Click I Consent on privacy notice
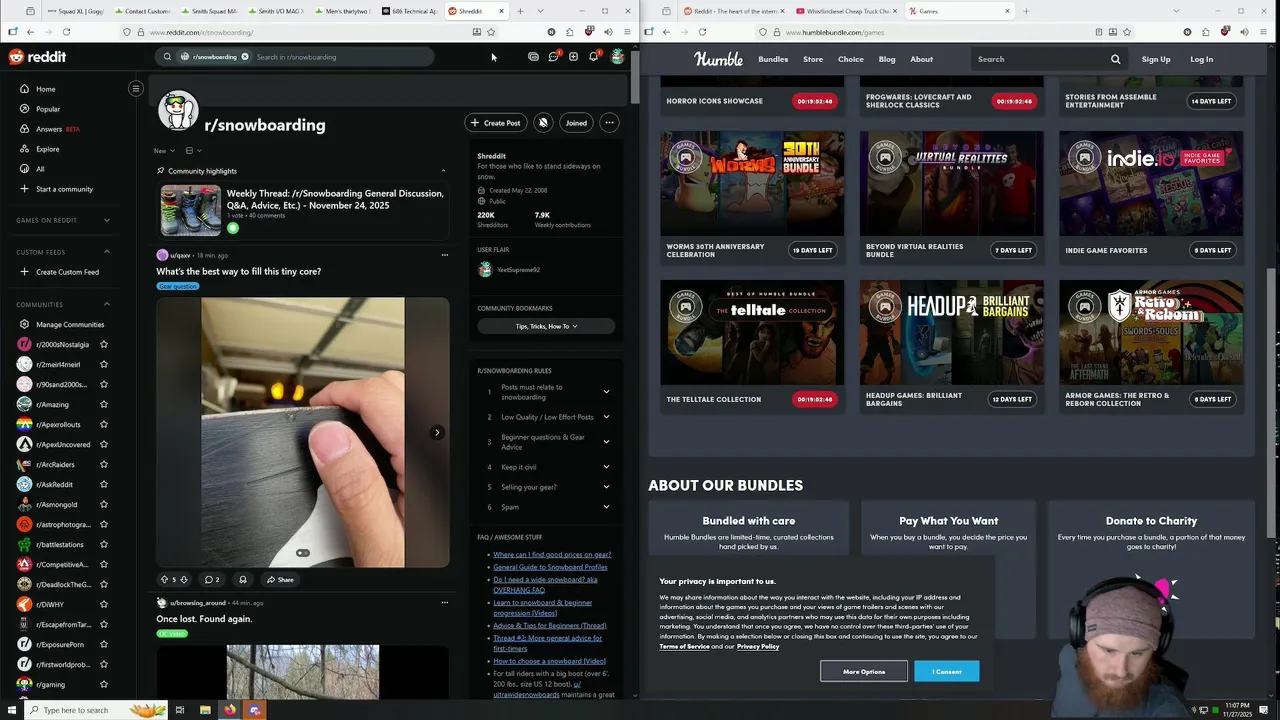Viewport: 1280px width, 720px height. tap(946, 672)
